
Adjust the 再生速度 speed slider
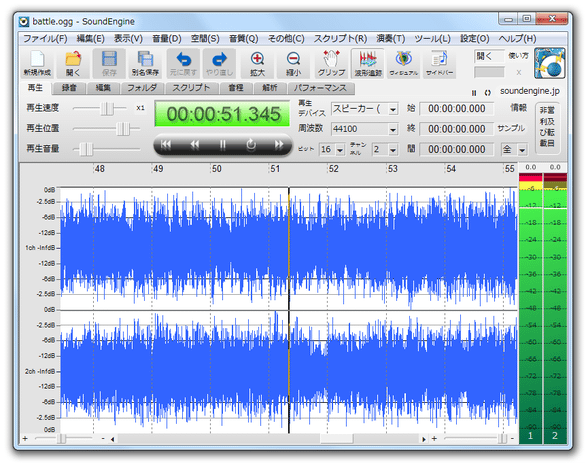tap(107, 108)
